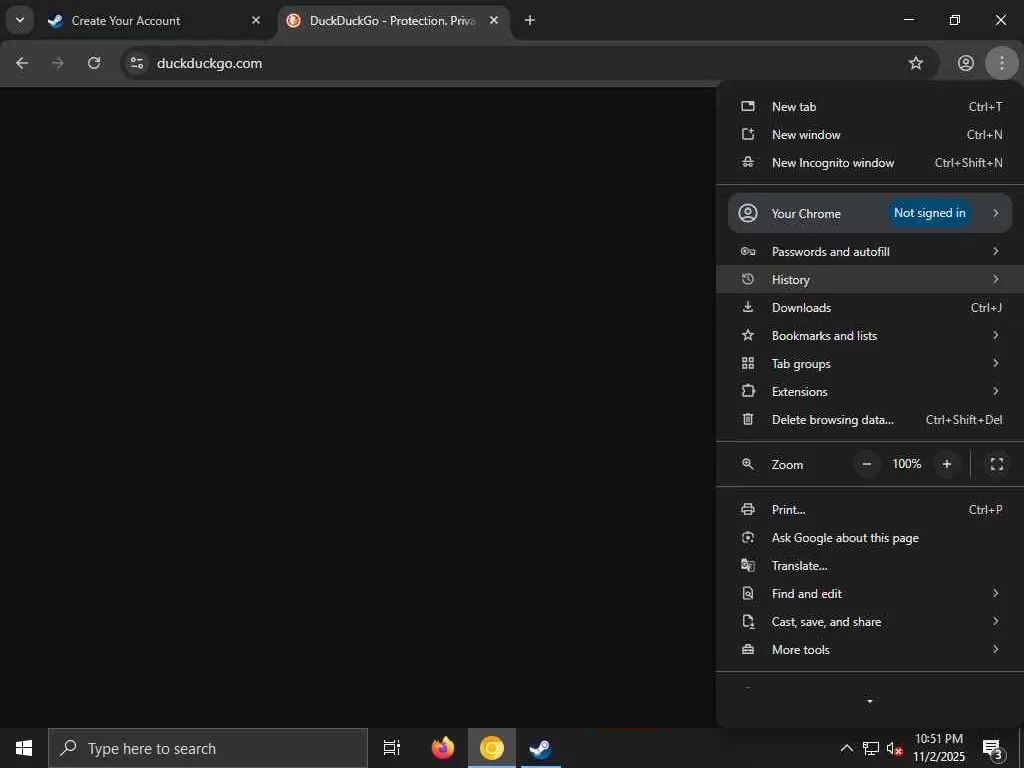Screen dimensions: 1024x768
Task: Open Task View on the taskbar
Action: [x=392, y=748]
